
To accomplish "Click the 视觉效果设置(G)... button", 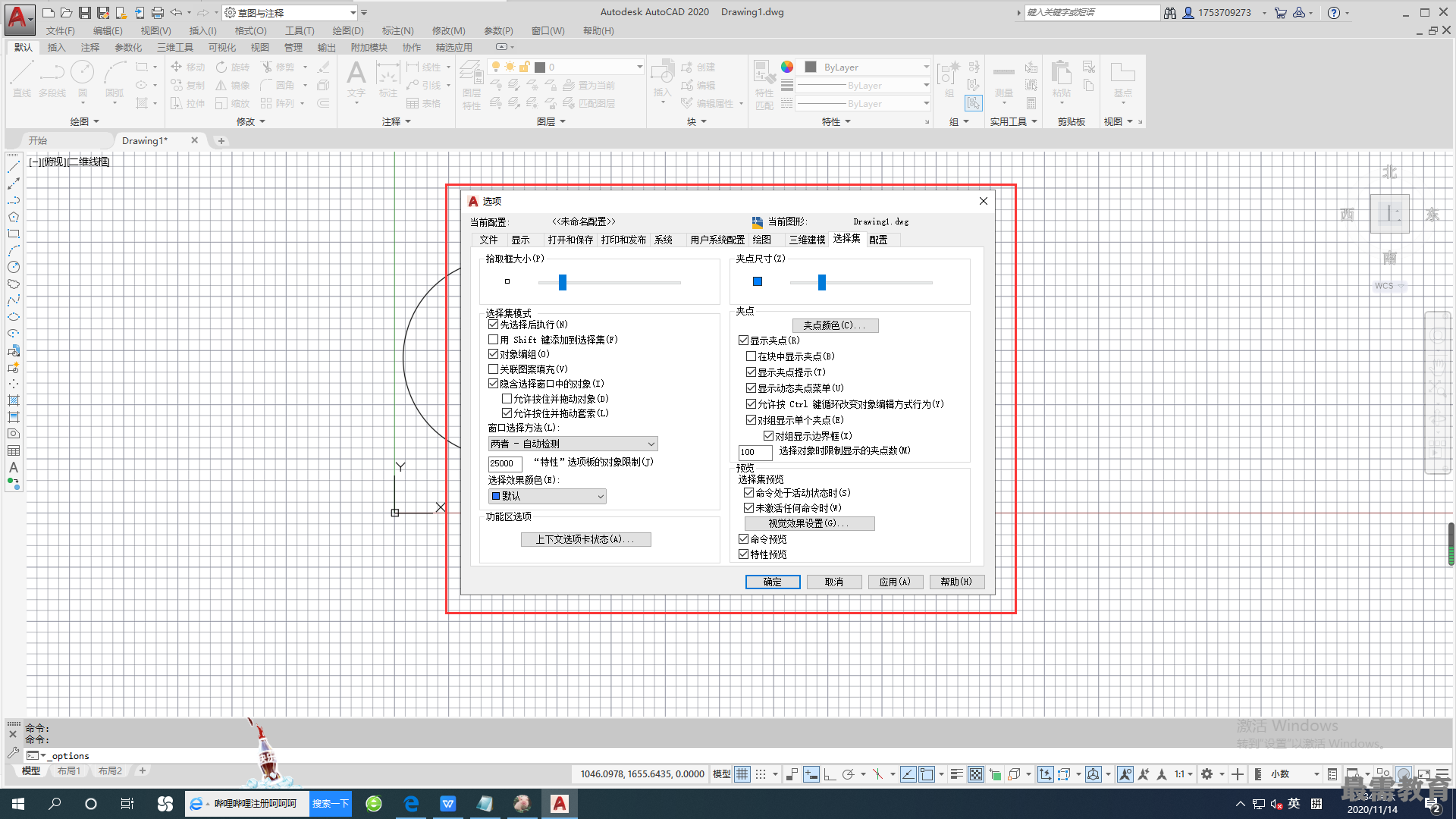I will [809, 523].
